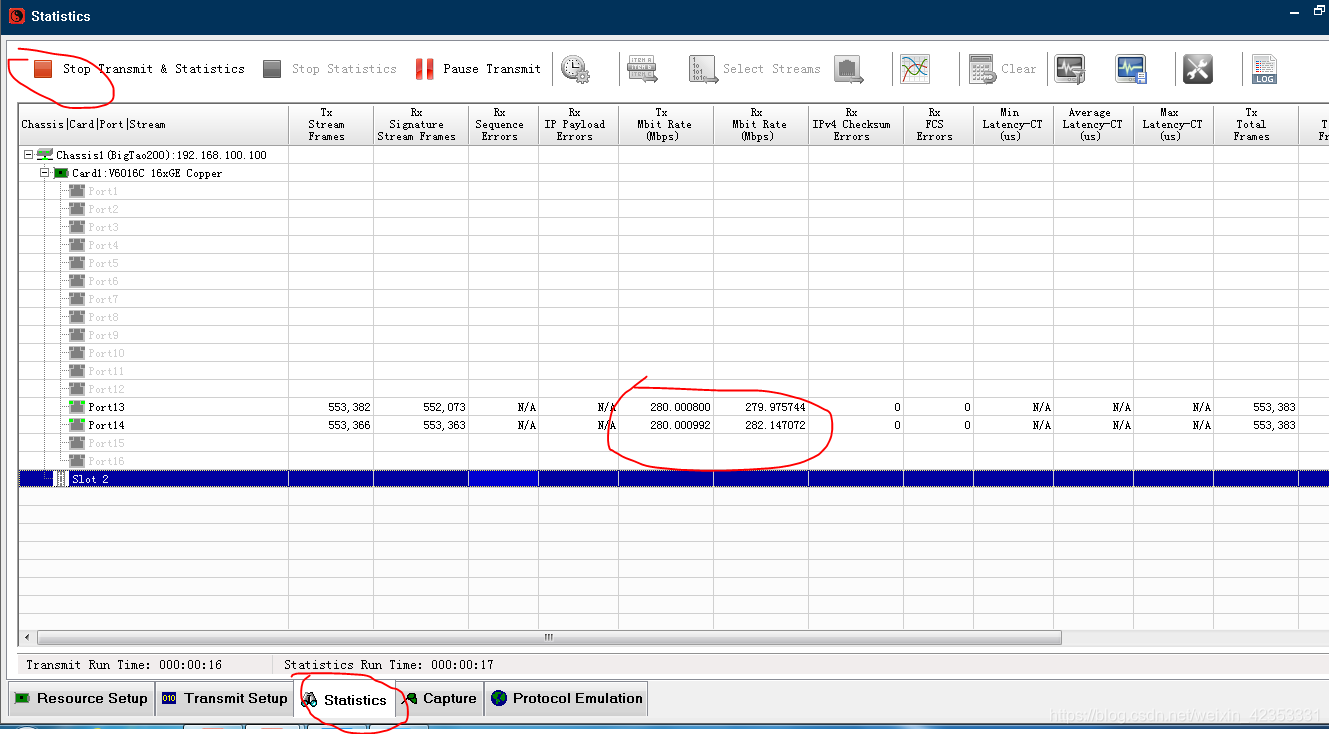Click the grayed Port2 port icon
The width and height of the screenshot is (1329, 734).
click(x=77, y=209)
